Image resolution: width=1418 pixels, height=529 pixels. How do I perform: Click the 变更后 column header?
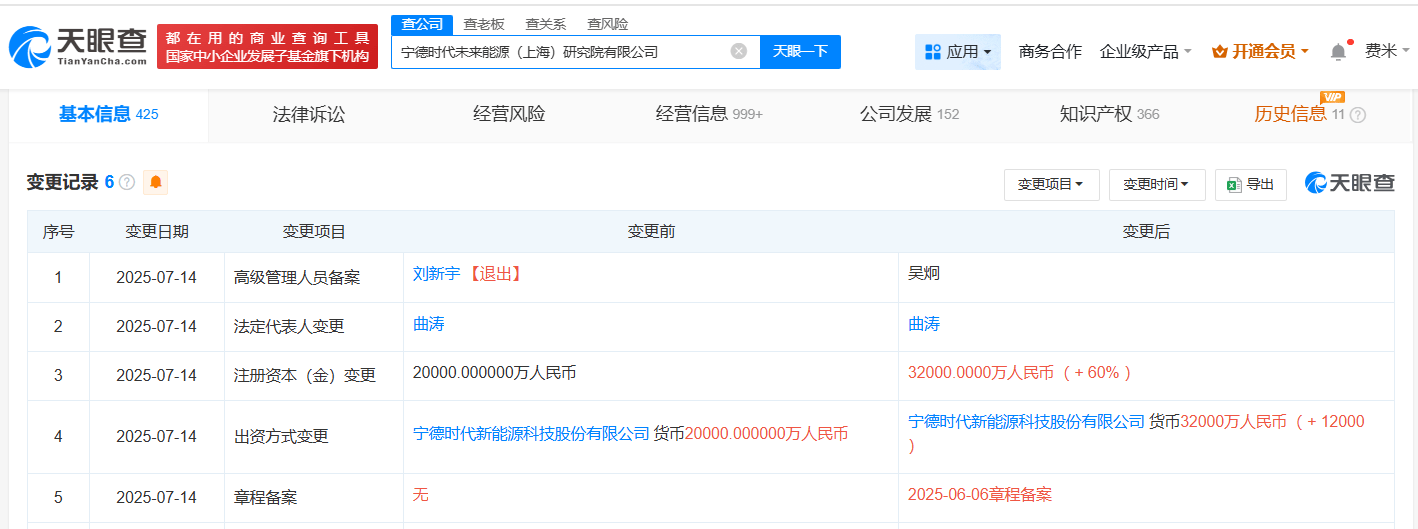1146,232
